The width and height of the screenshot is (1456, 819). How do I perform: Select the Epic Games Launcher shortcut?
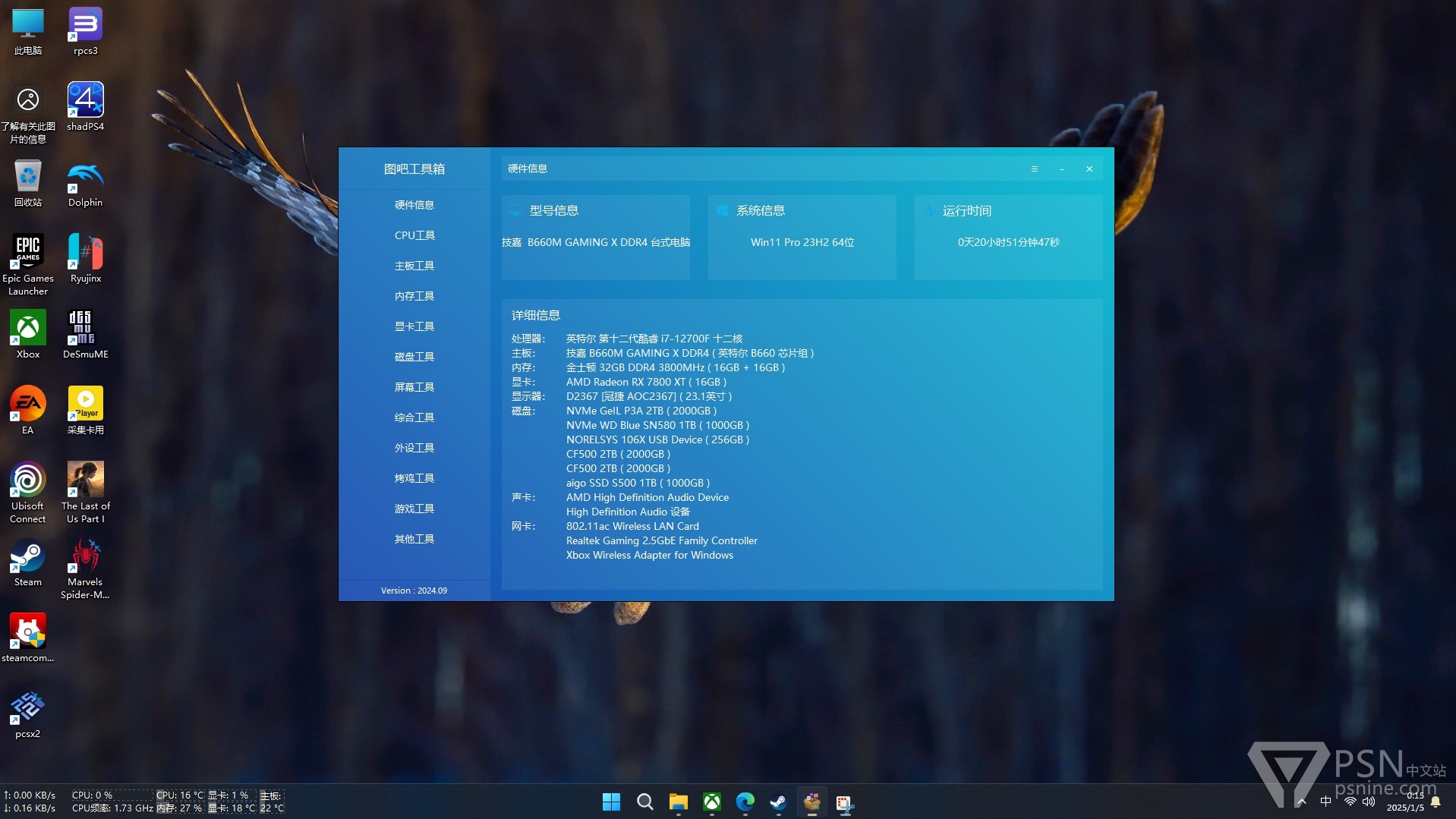pyautogui.click(x=28, y=265)
